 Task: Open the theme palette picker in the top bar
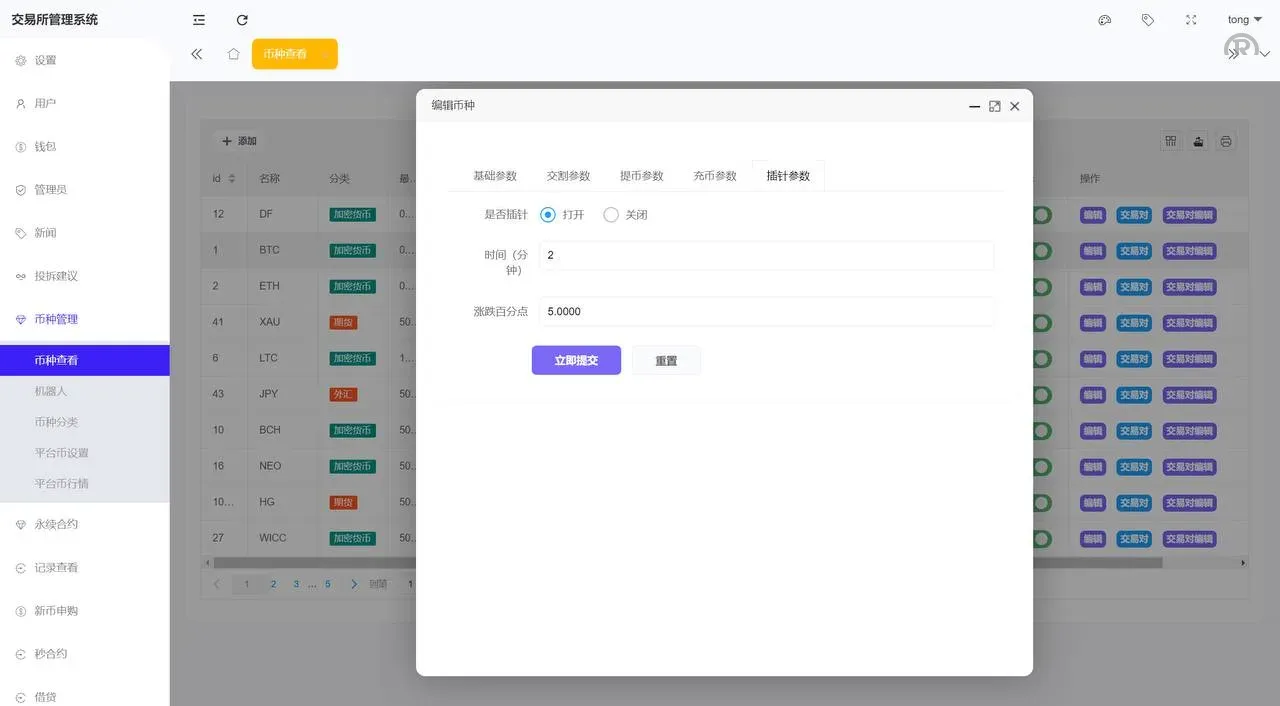(1104, 19)
